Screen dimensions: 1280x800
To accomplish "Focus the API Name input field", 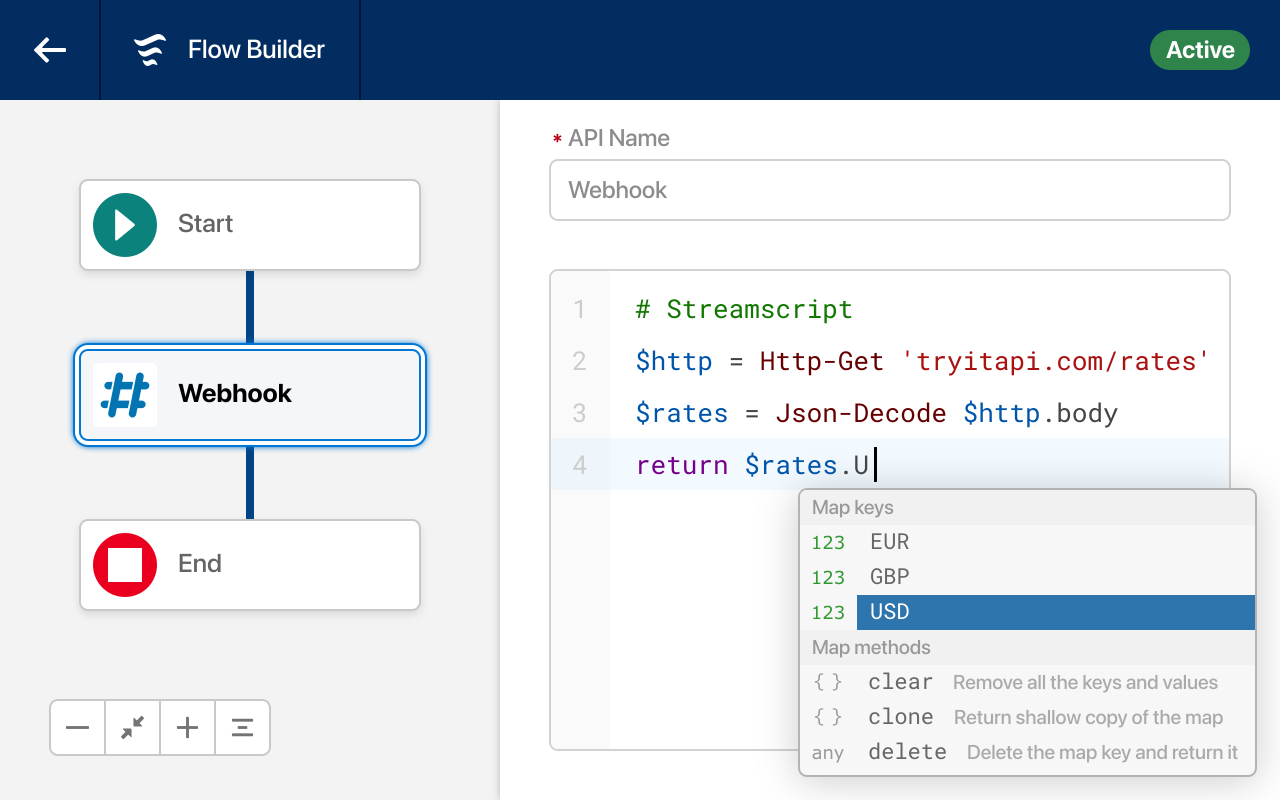I will (x=890, y=190).
